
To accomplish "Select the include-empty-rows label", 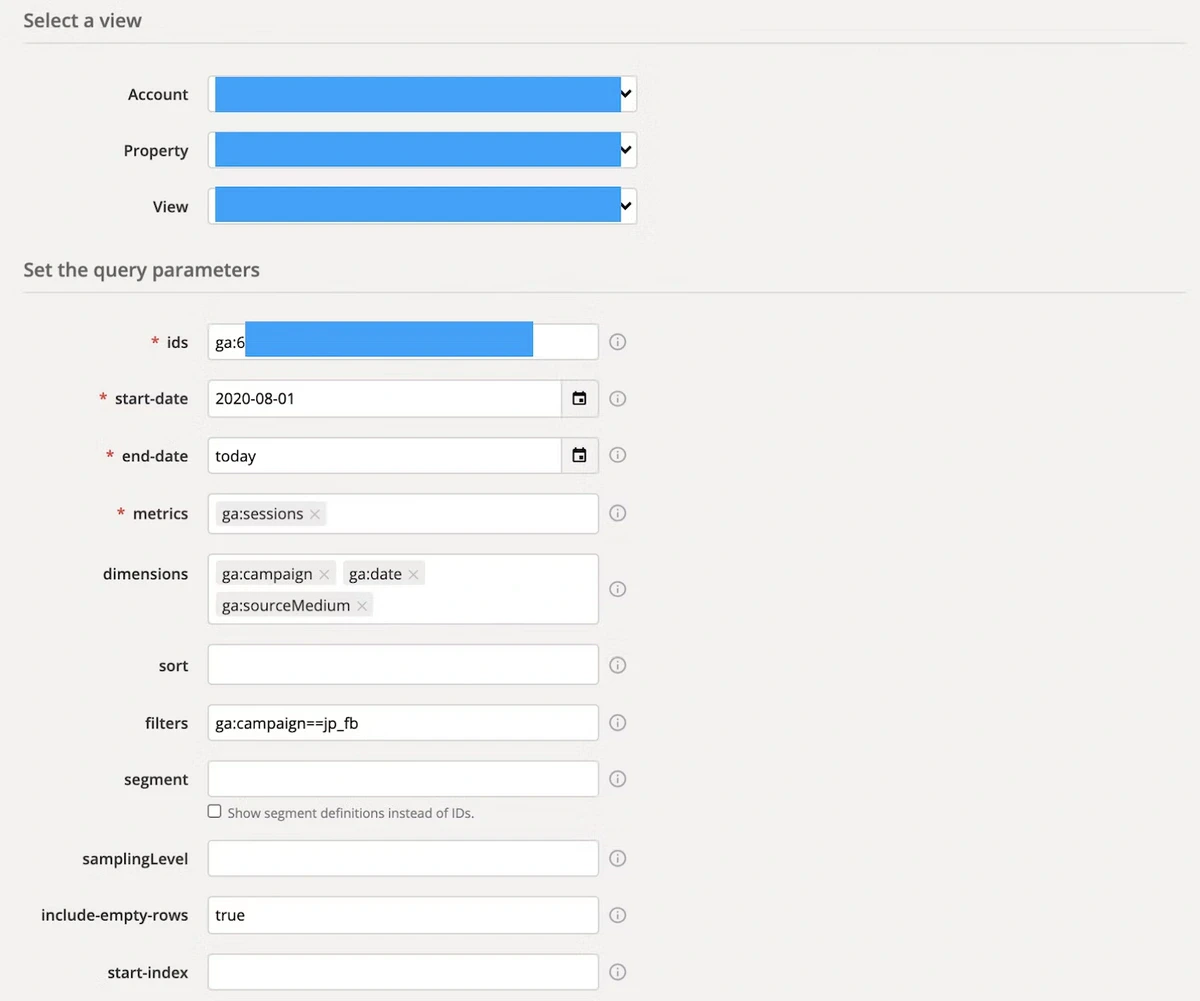I will [x=114, y=915].
